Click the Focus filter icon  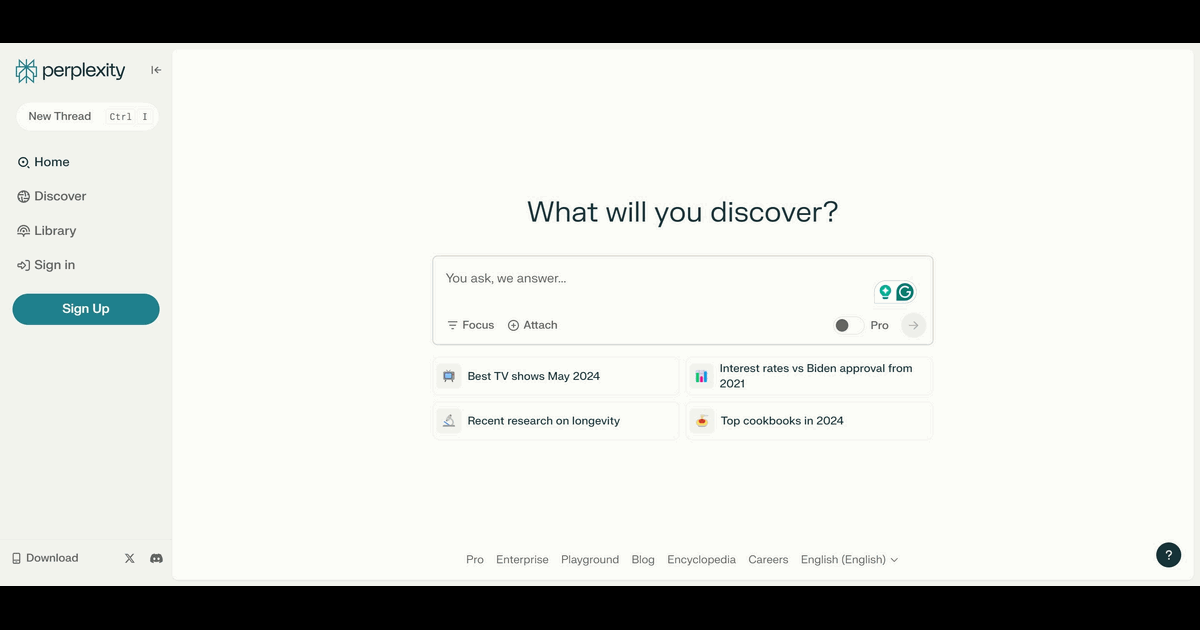(x=452, y=325)
